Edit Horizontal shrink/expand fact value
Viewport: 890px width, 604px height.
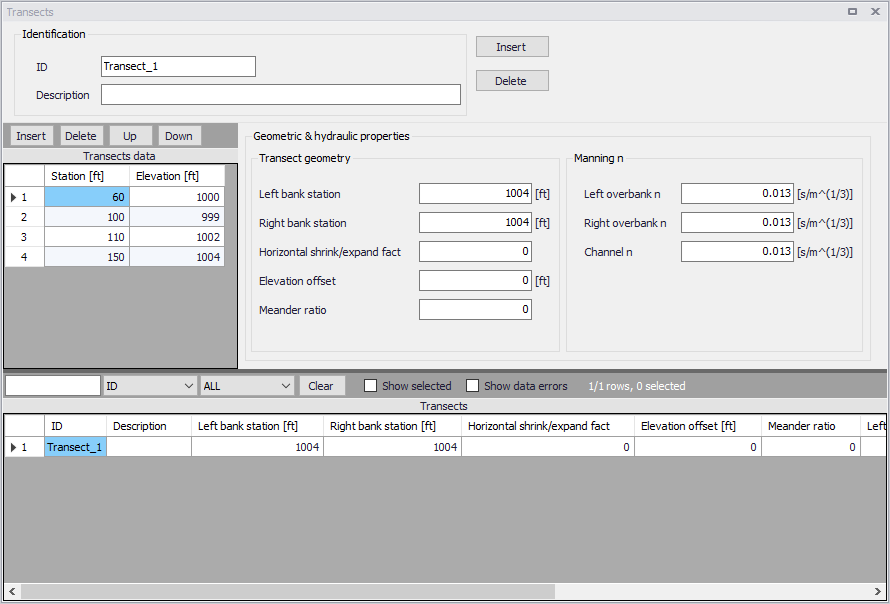(475, 251)
